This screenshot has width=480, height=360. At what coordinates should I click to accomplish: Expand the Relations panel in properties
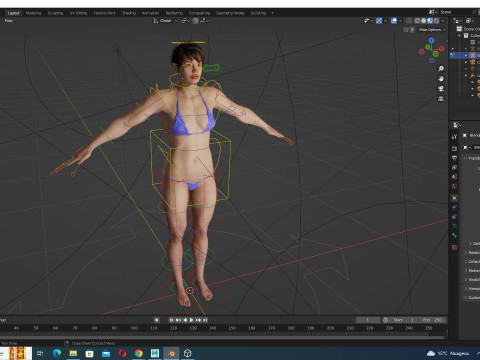(x=472, y=252)
